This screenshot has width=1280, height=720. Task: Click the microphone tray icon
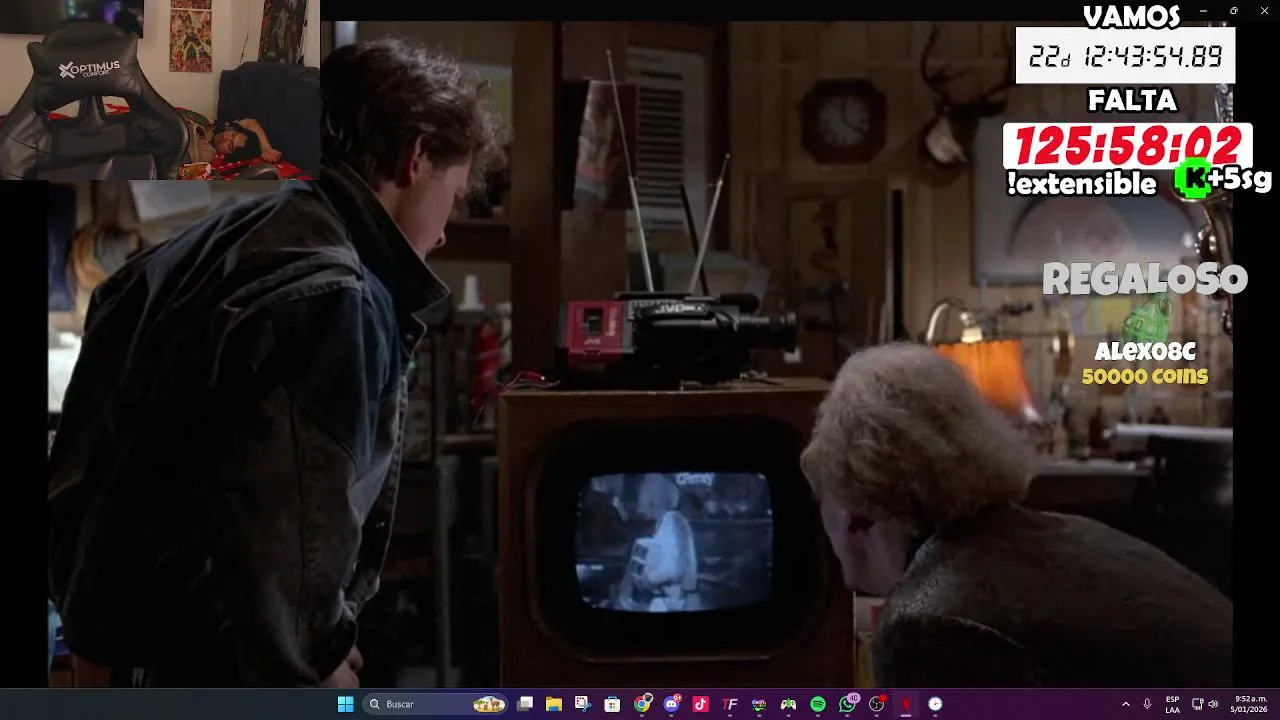point(1147,704)
